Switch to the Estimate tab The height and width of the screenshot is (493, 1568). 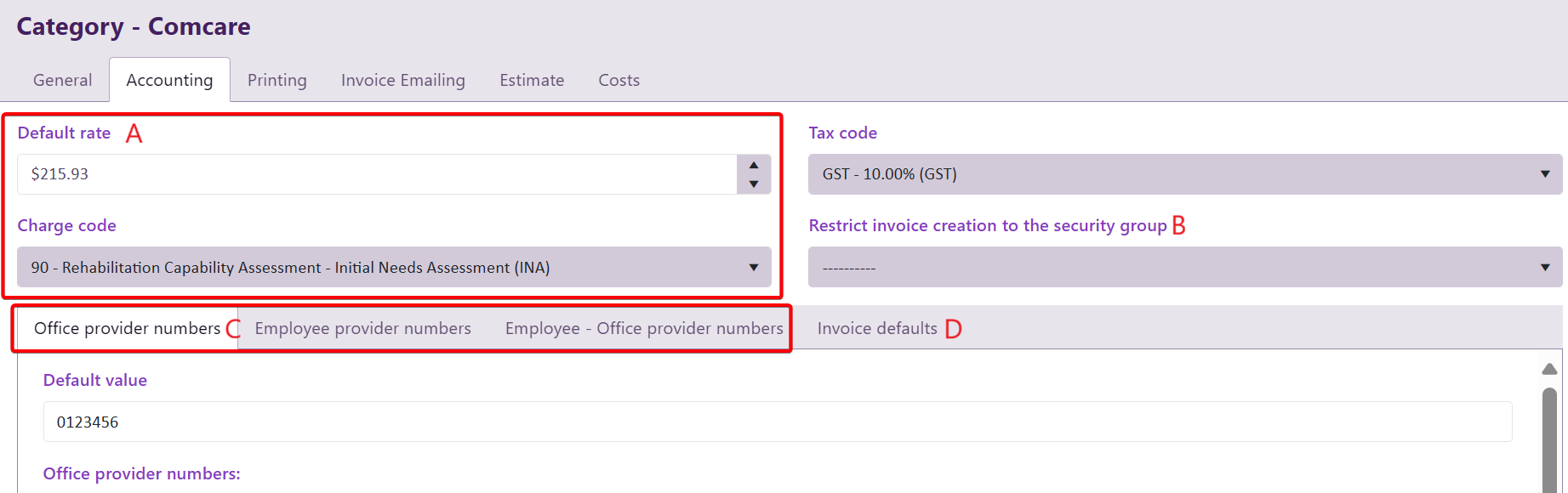point(532,80)
